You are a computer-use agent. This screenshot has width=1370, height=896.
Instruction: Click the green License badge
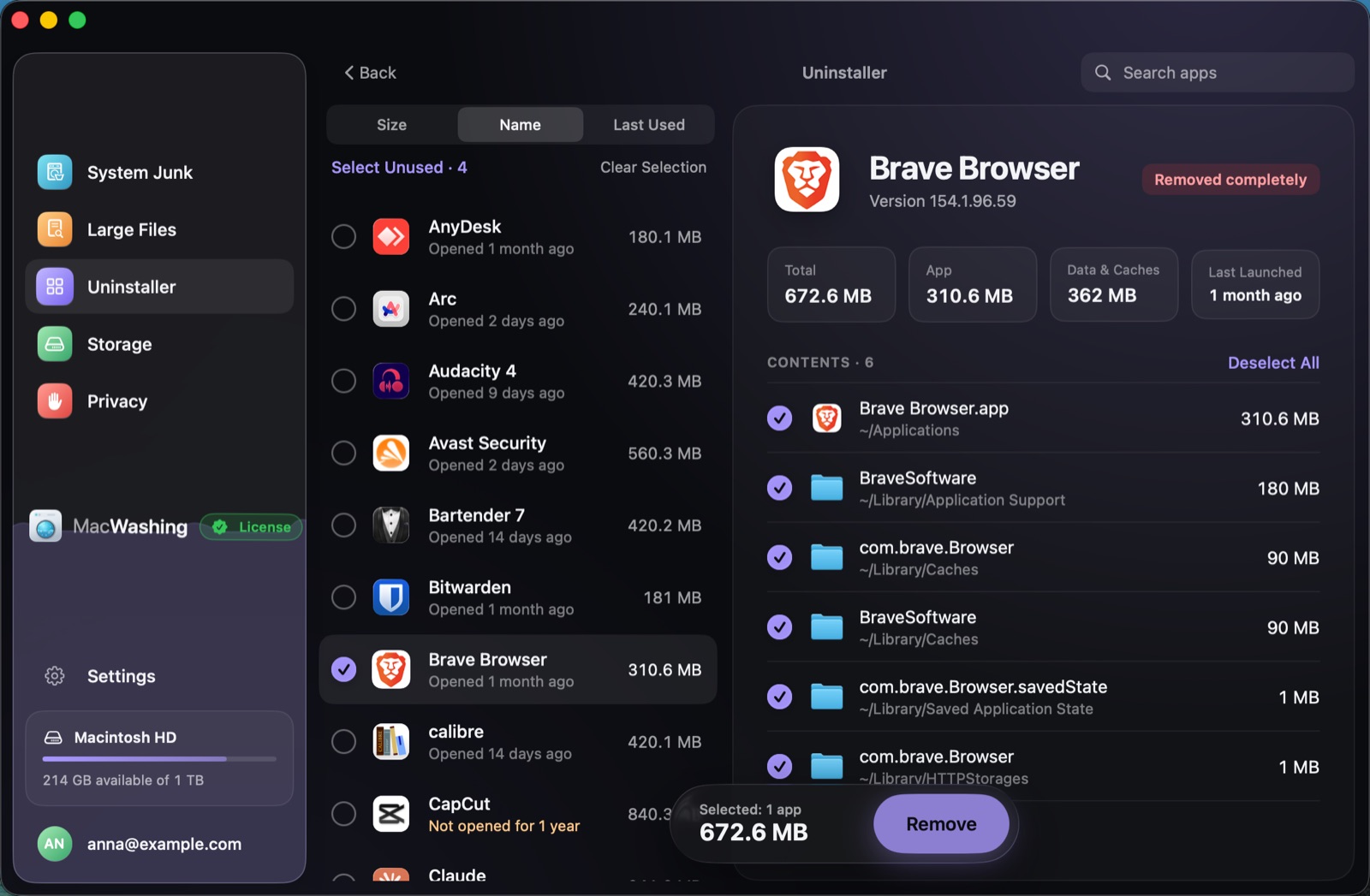click(x=251, y=527)
